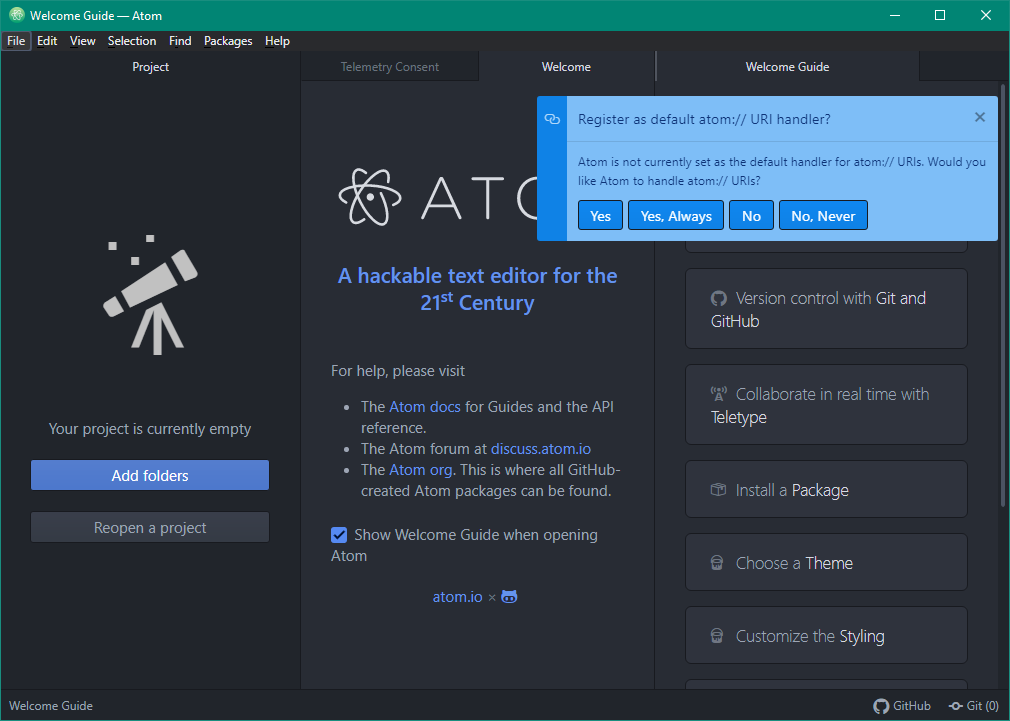Open the atom.io link

tap(457, 597)
